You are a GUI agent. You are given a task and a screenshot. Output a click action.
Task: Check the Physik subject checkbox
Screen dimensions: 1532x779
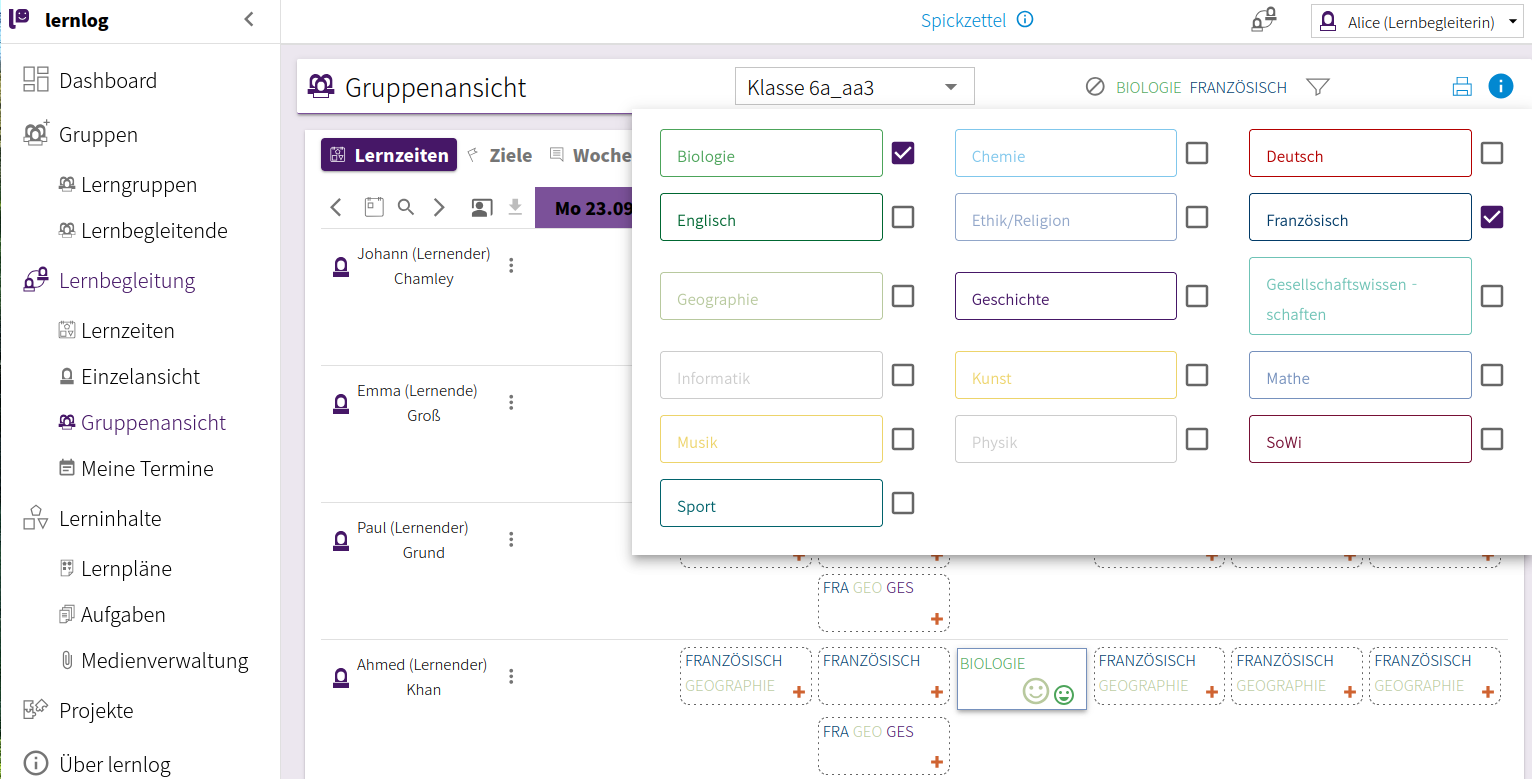click(1197, 439)
